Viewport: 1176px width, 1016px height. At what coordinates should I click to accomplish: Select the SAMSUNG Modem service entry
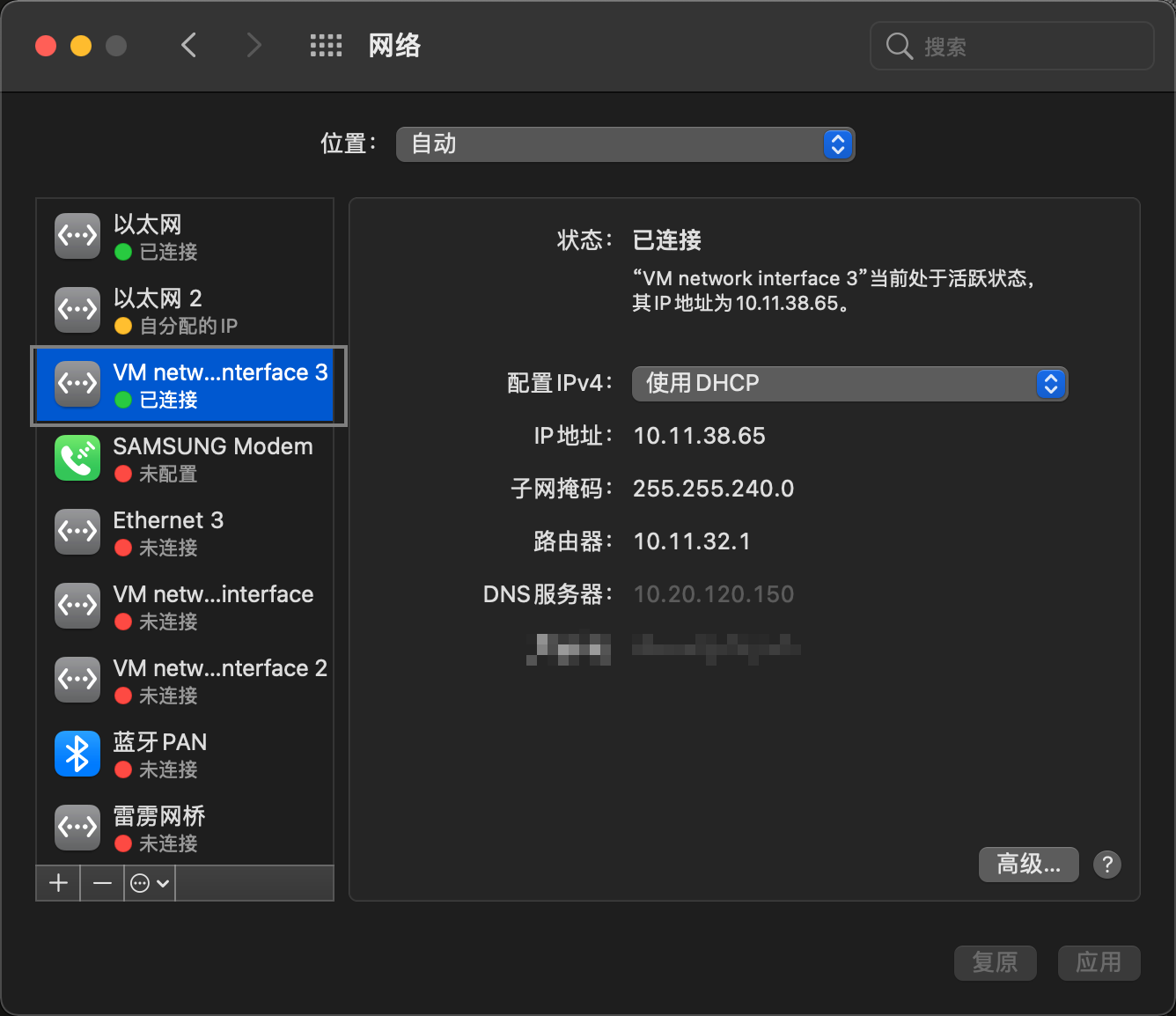pos(176,458)
